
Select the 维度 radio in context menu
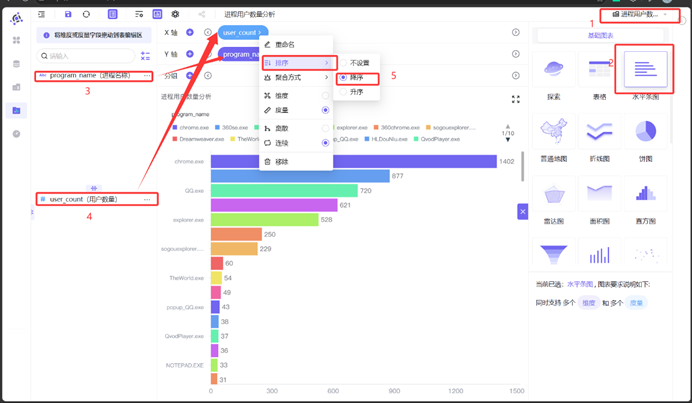[x=325, y=95]
